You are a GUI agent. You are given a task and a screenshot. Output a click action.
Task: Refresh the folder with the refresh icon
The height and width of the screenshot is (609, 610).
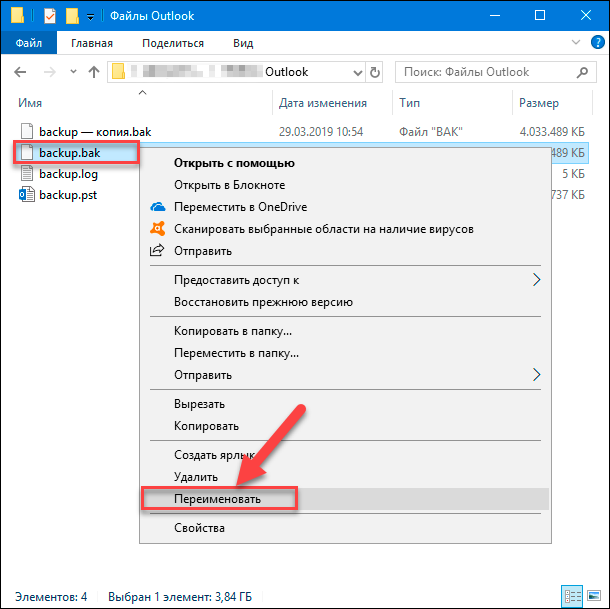point(374,72)
